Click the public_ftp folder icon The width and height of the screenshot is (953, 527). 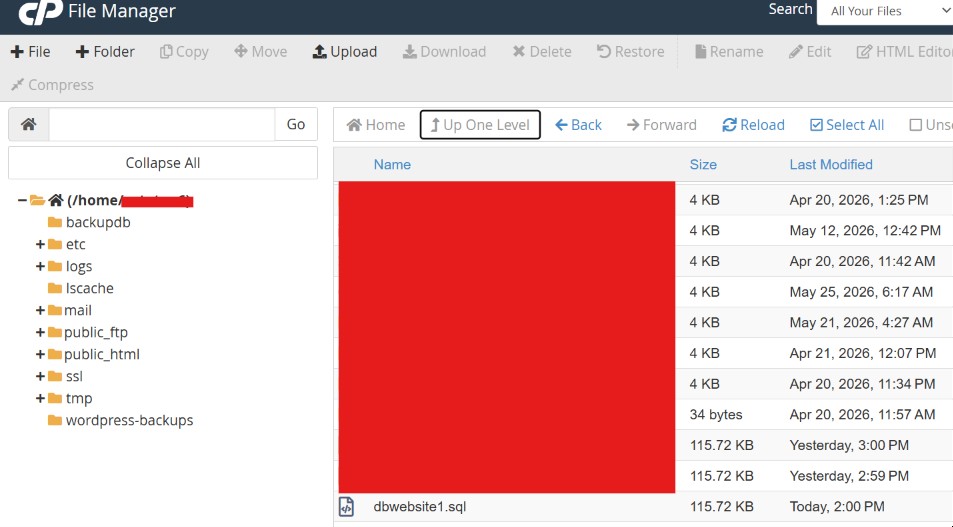(55, 332)
